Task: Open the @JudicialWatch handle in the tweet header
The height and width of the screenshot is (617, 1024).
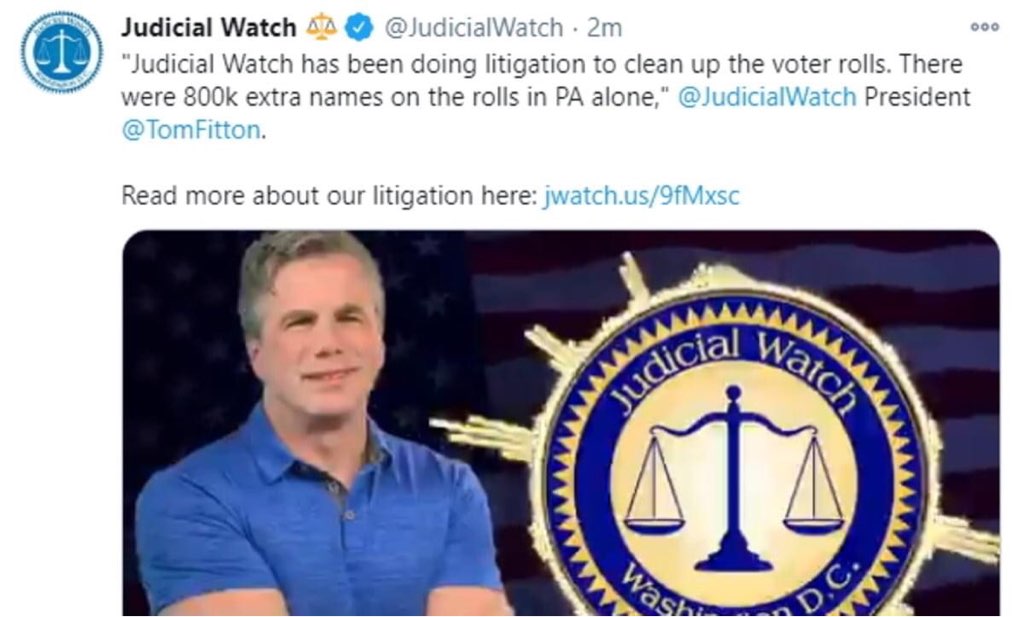Action: point(473,27)
